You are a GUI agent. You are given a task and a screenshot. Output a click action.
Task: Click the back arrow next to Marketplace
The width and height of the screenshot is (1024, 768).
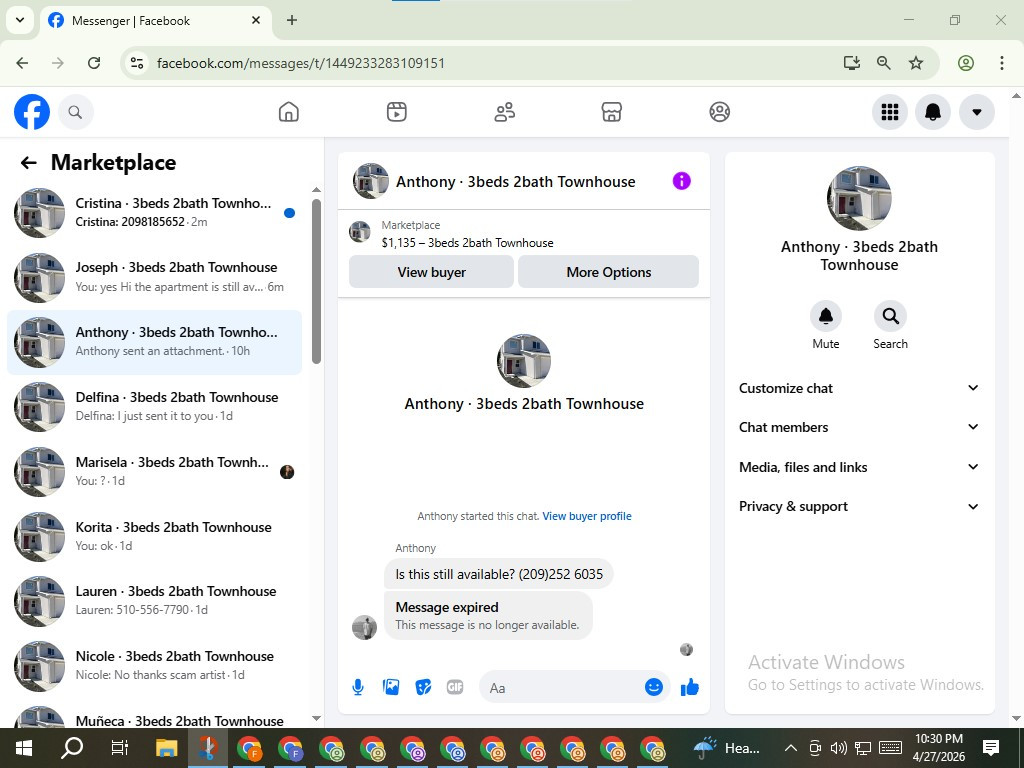tap(28, 163)
